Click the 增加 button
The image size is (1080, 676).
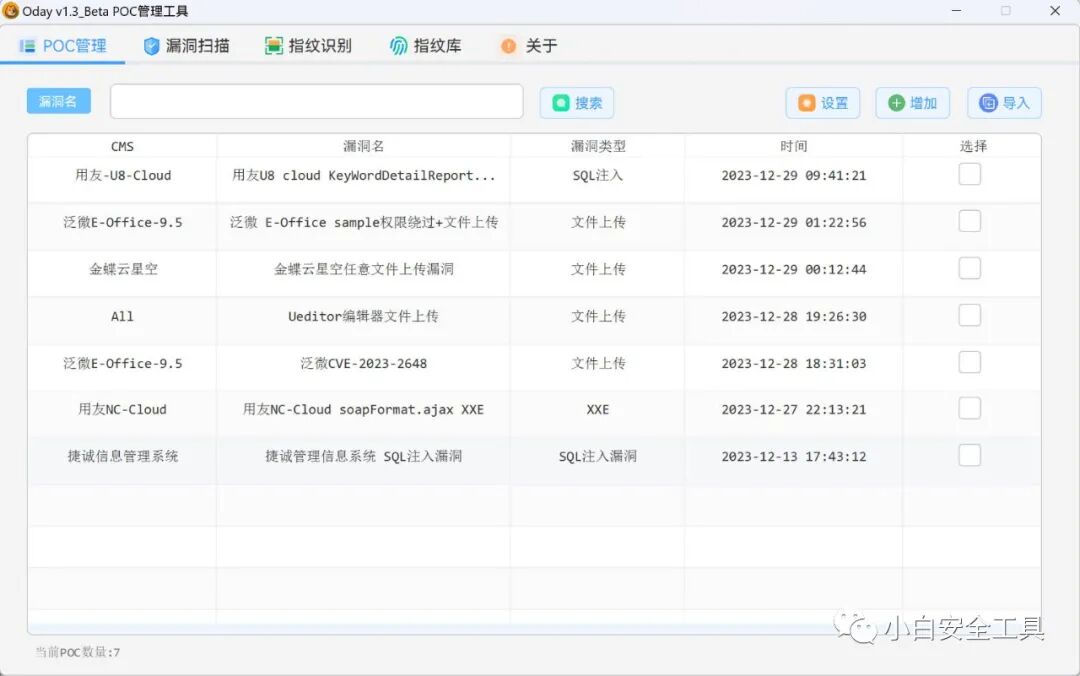tap(913, 103)
